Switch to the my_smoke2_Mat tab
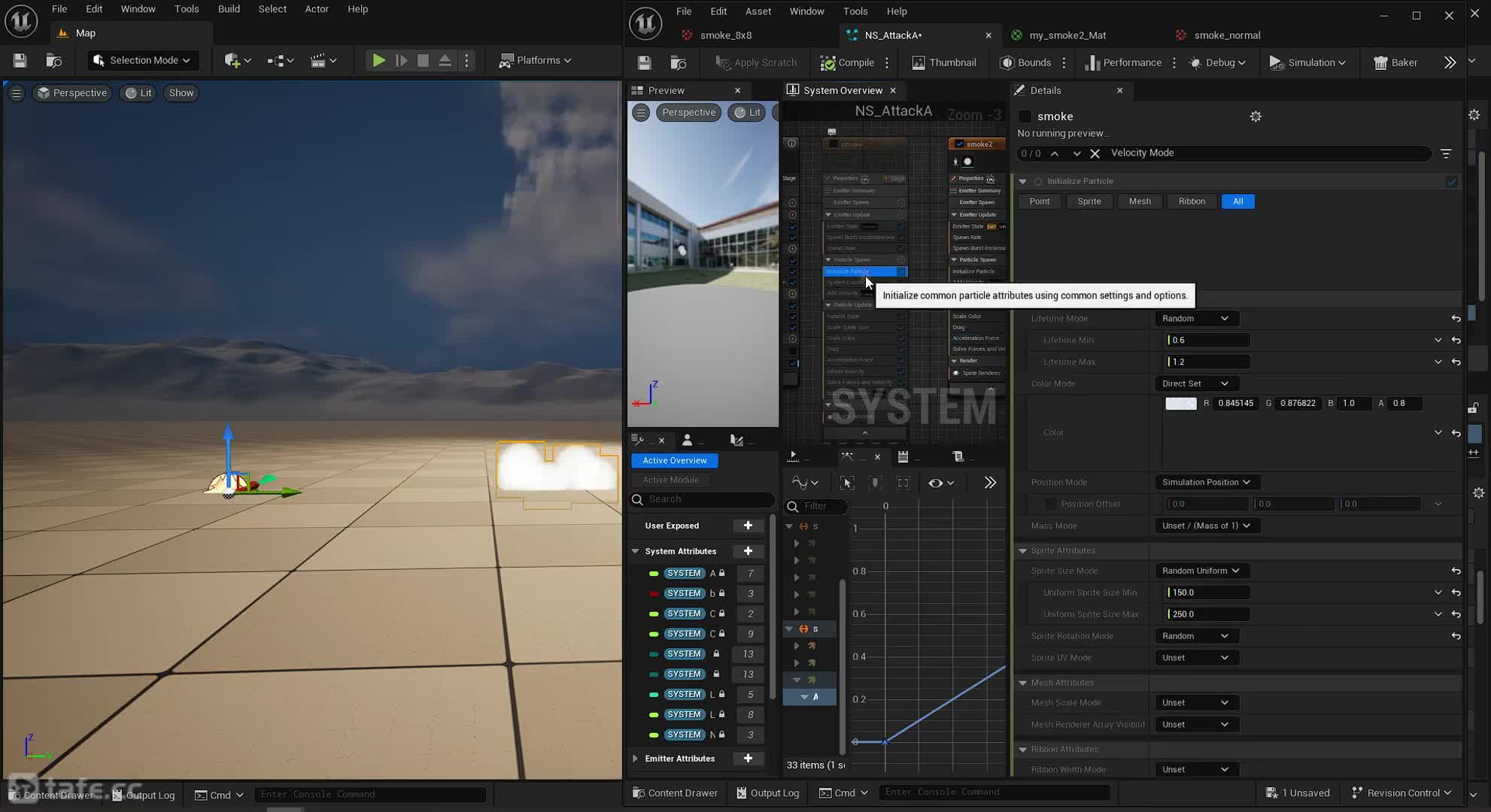 click(x=1067, y=35)
